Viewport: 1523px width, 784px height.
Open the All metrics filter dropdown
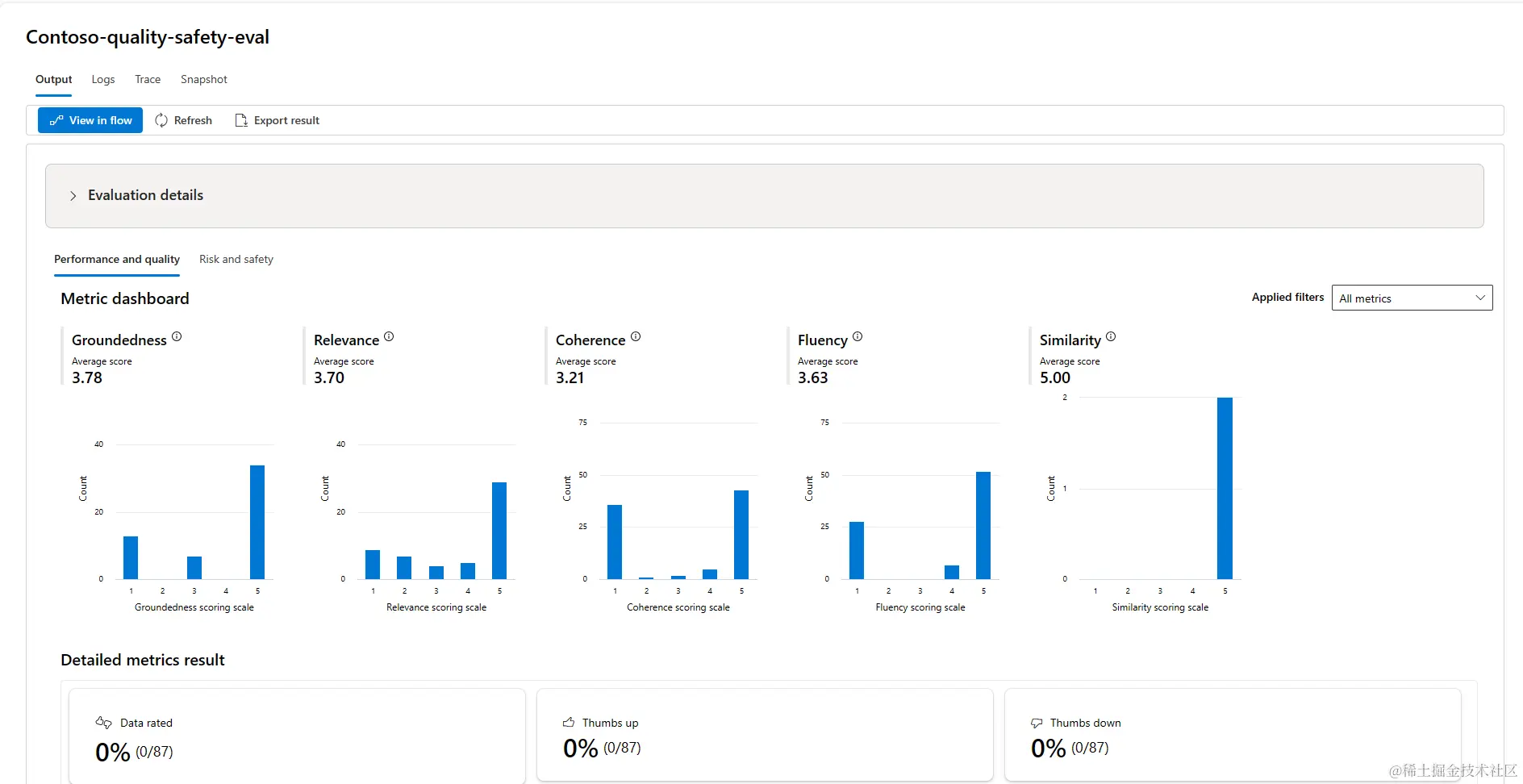1412,298
